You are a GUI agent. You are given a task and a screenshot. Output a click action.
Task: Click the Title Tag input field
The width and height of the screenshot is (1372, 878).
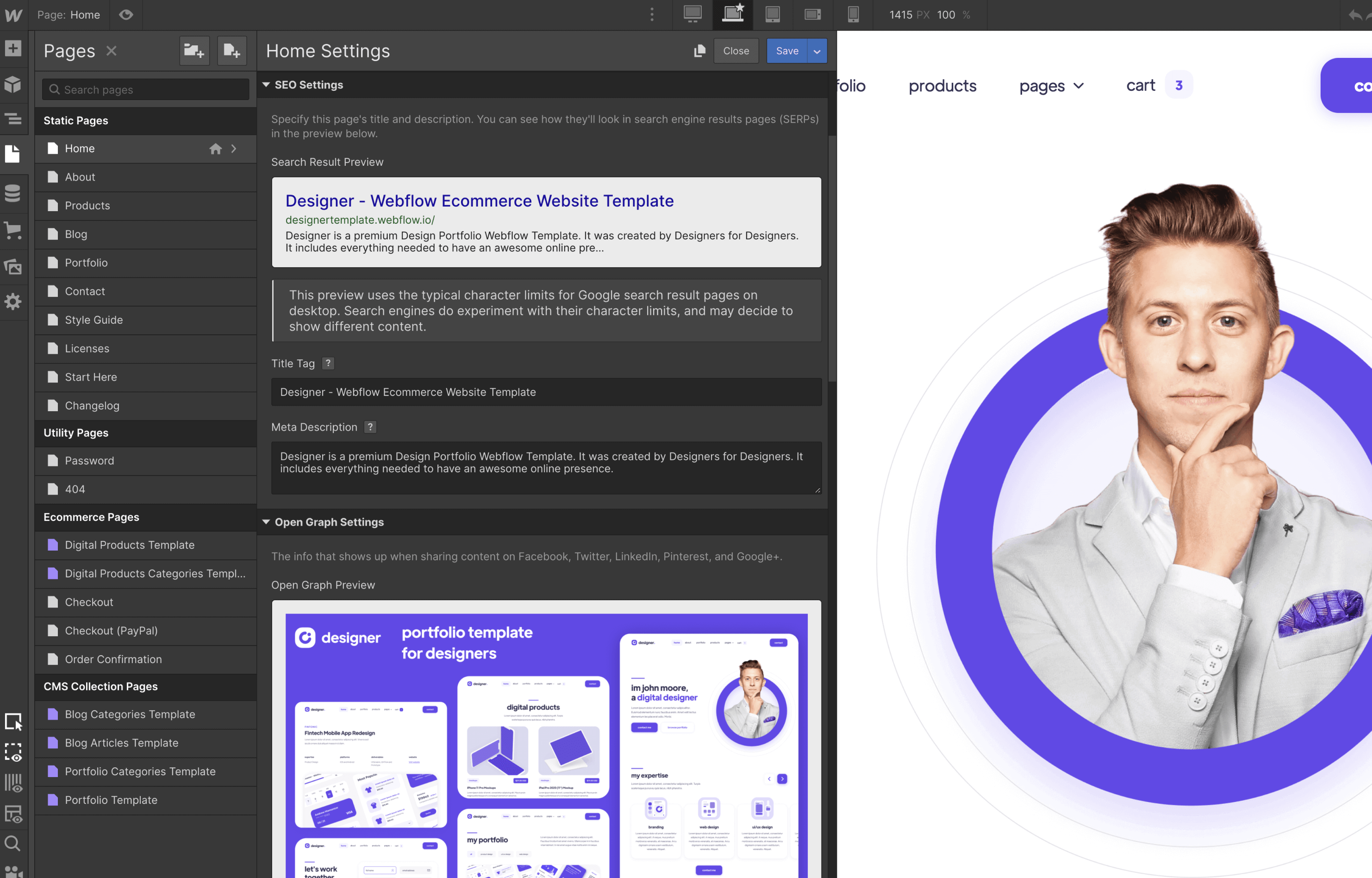[546, 392]
